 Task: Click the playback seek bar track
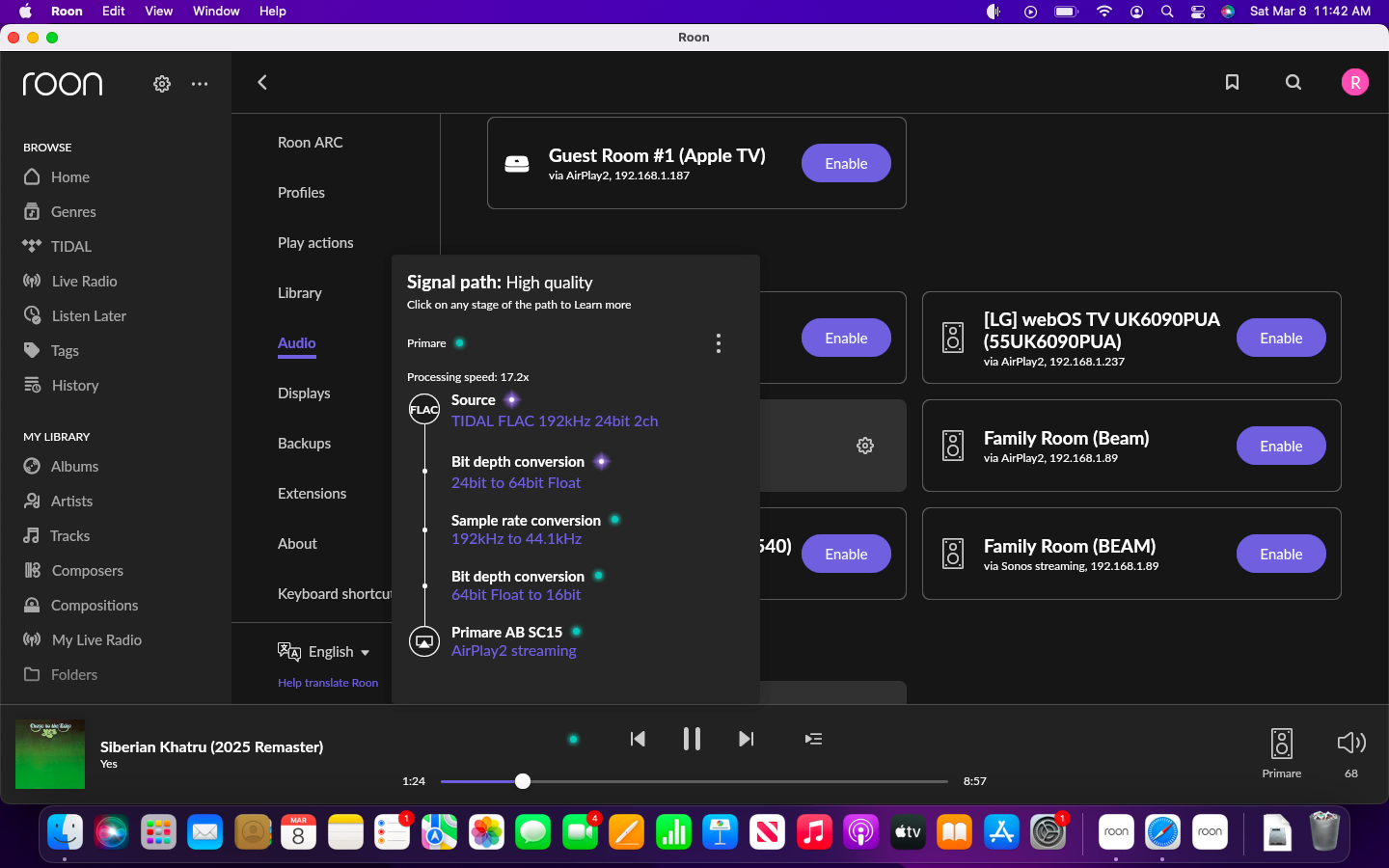click(x=694, y=781)
